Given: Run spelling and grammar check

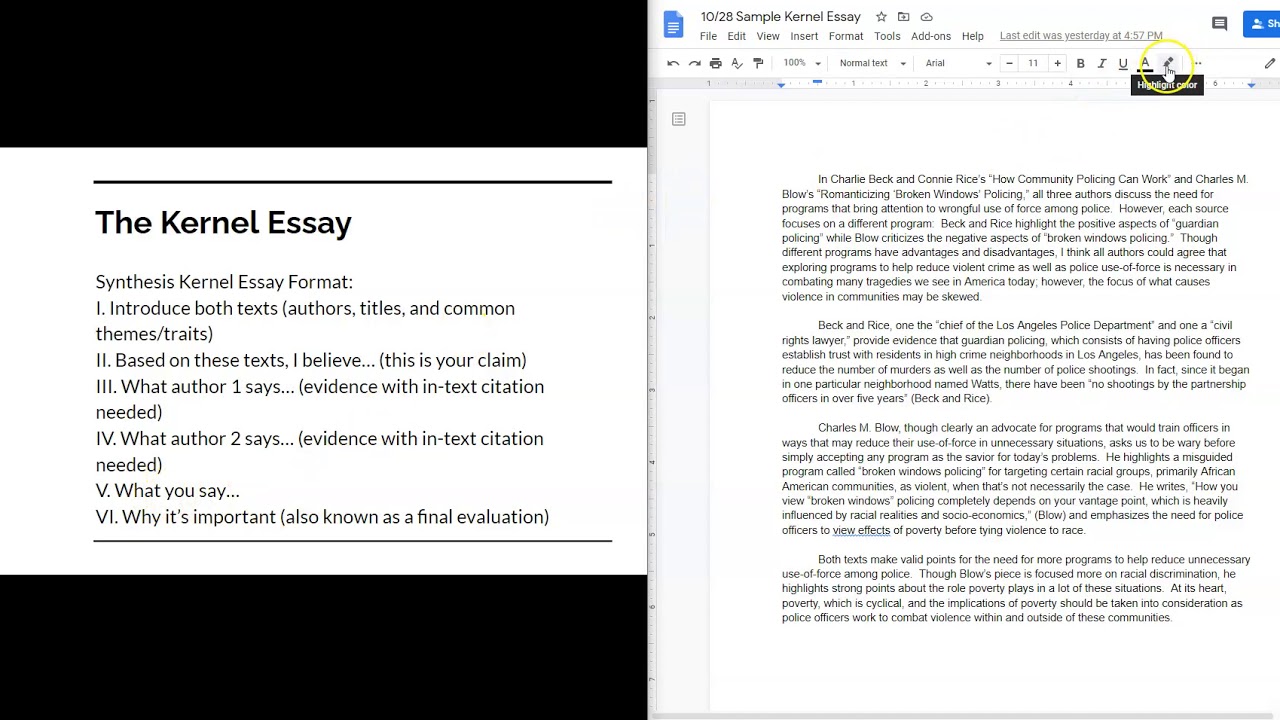Looking at the screenshot, I should (x=737, y=63).
